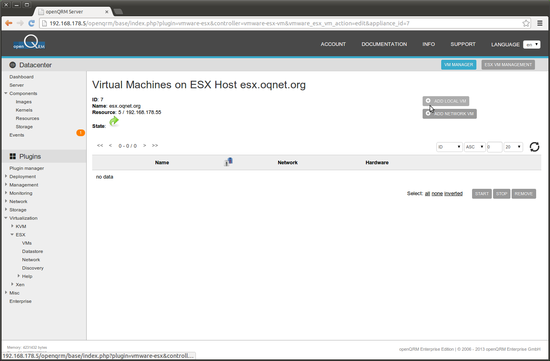550x361 pixels.
Task: Click the browser back arrow
Action: [8, 23]
